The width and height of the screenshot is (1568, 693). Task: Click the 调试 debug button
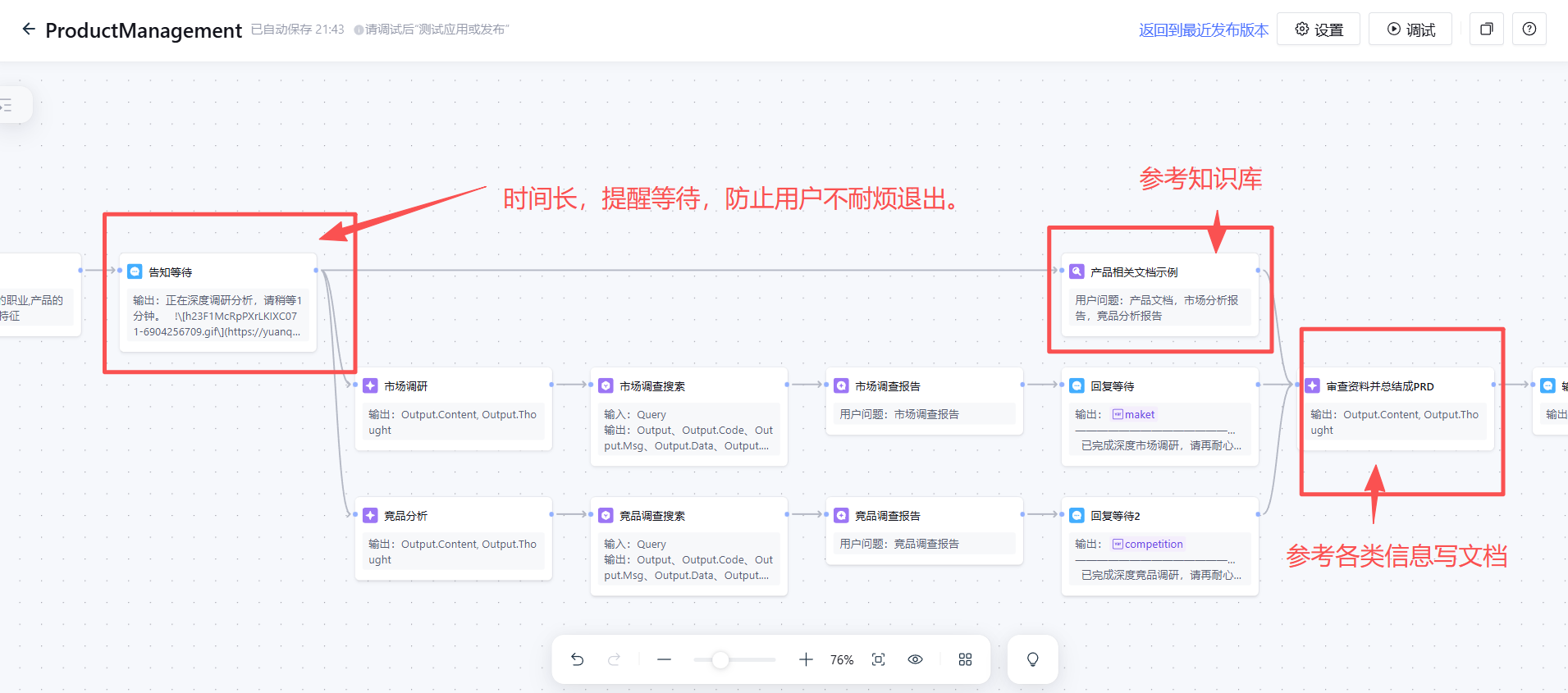tap(1410, 30)
